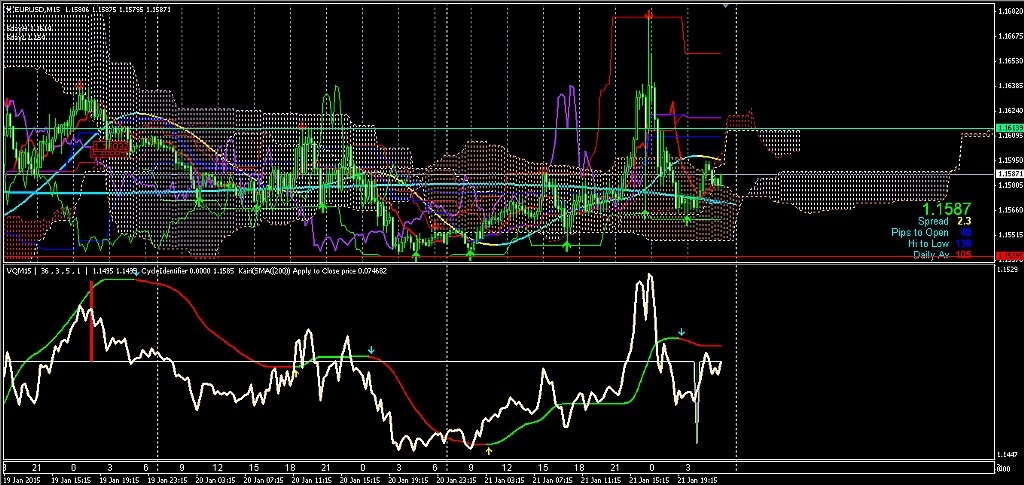Click the 19 Jan 2015 date label
Image resolution: width=1024 pixels, height=485 pixels.
pyautogui.click(x=23, y=480)
